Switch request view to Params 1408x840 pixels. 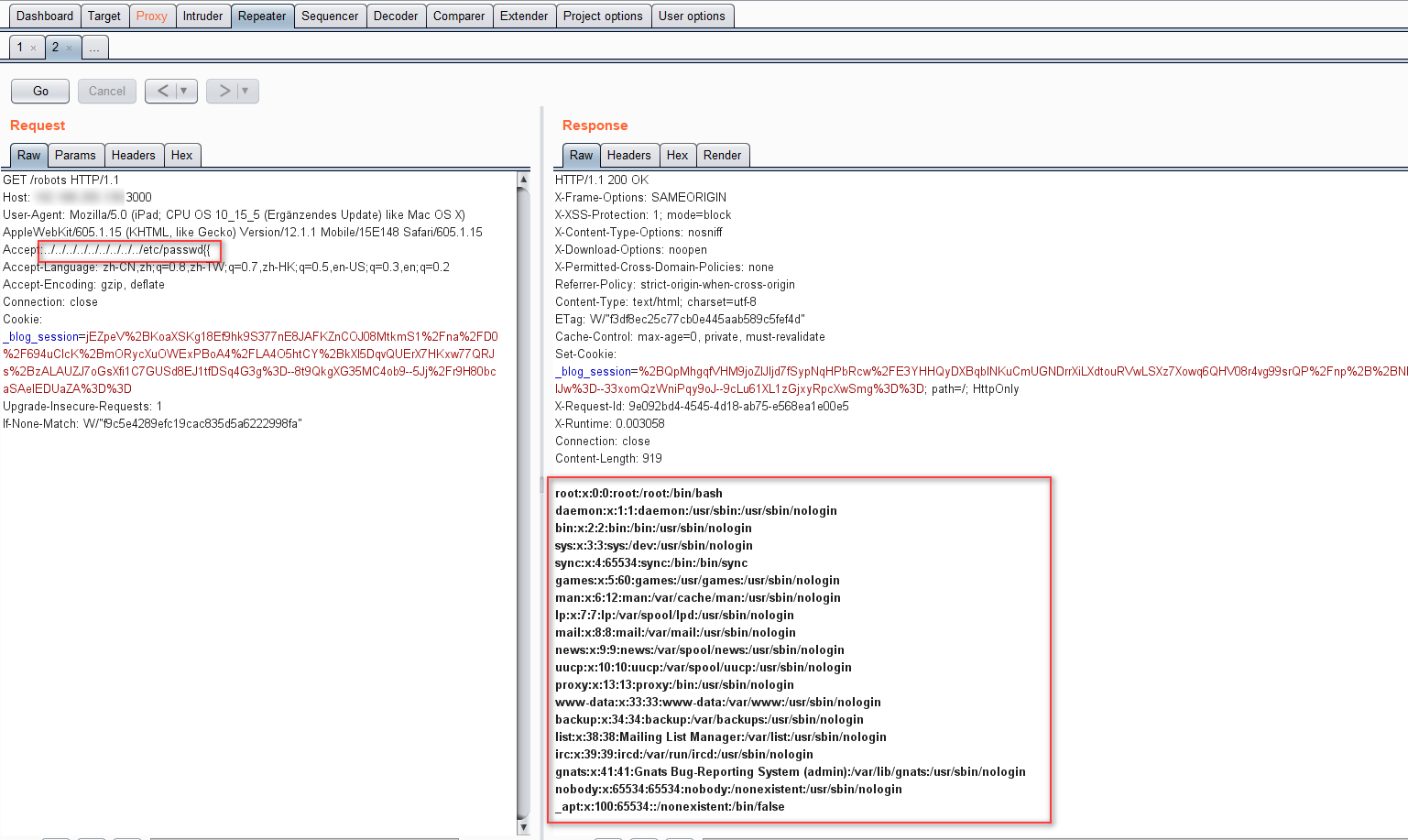[76, 155]
